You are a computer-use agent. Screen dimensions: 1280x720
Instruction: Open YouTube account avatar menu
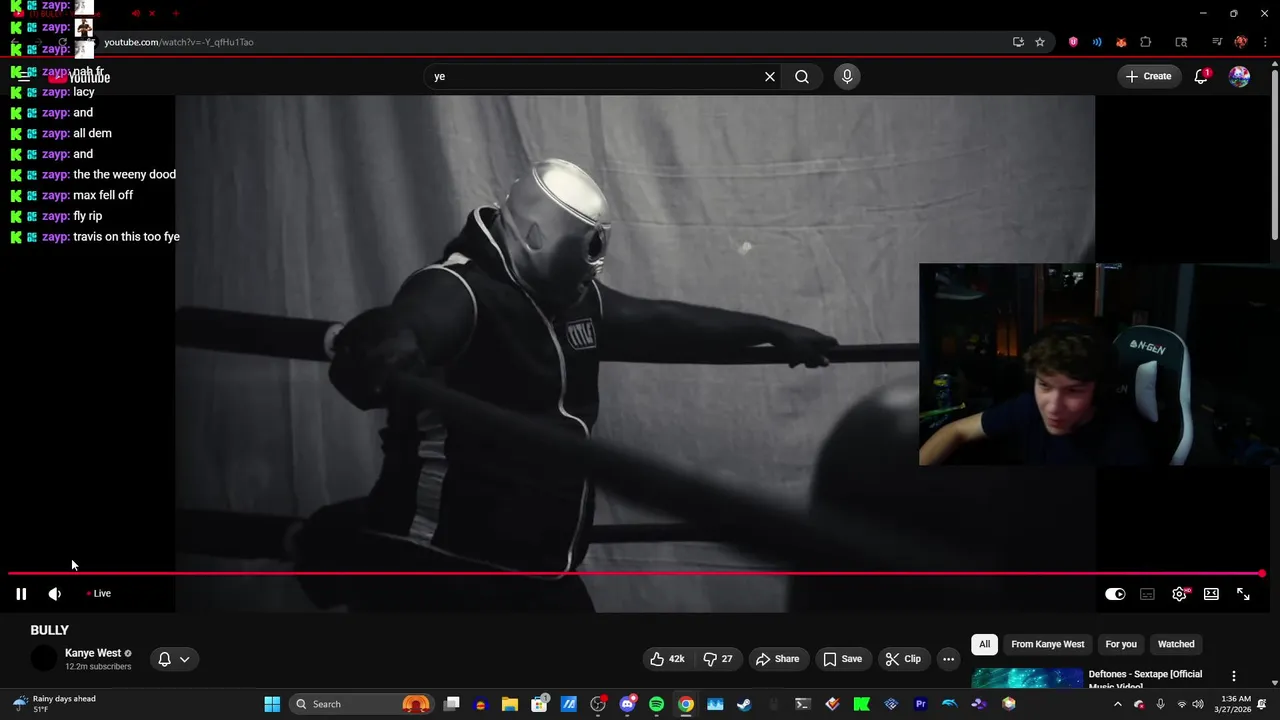pos(1239,76)
